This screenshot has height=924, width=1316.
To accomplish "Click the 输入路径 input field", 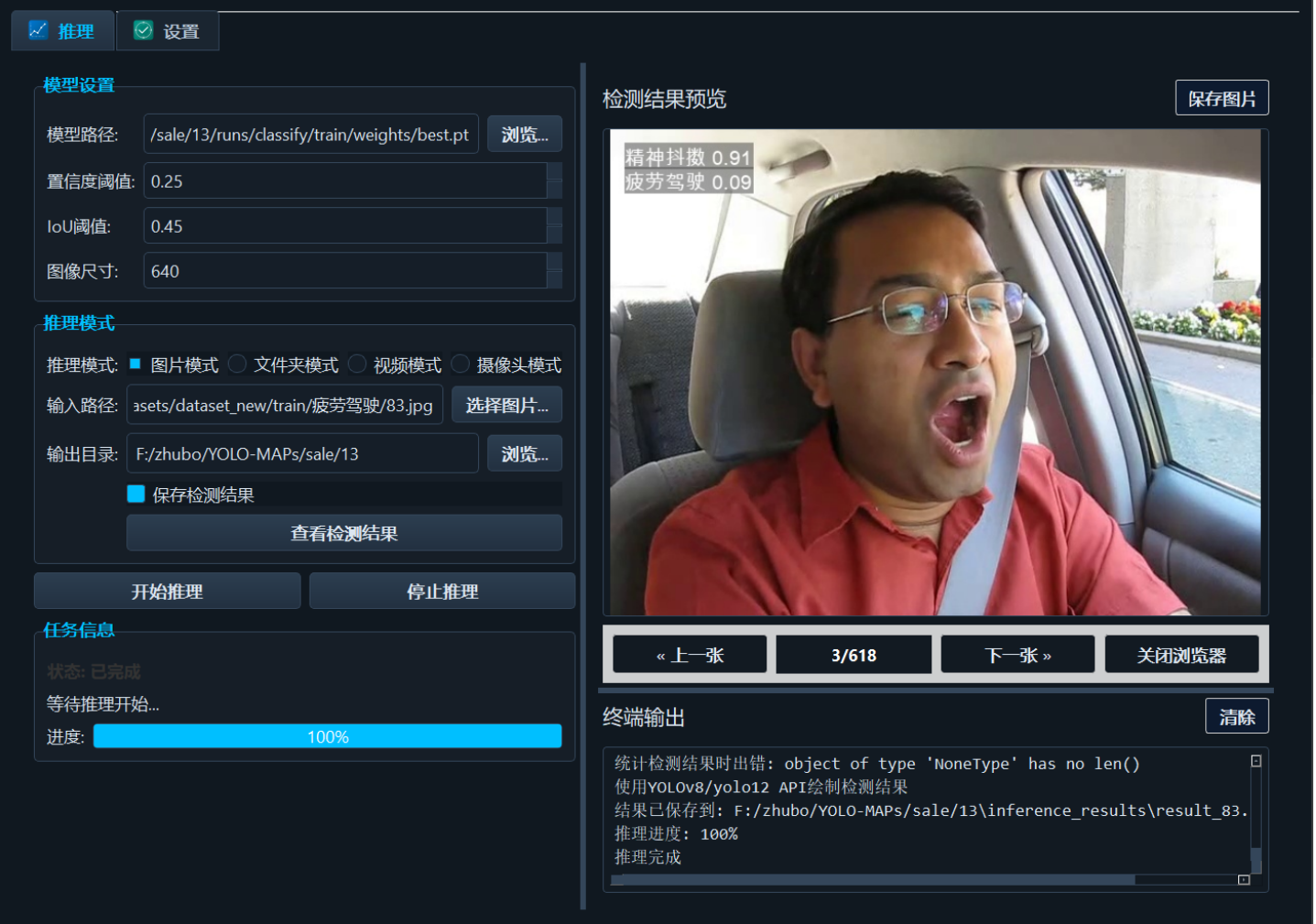I will [x=285, y=405].
